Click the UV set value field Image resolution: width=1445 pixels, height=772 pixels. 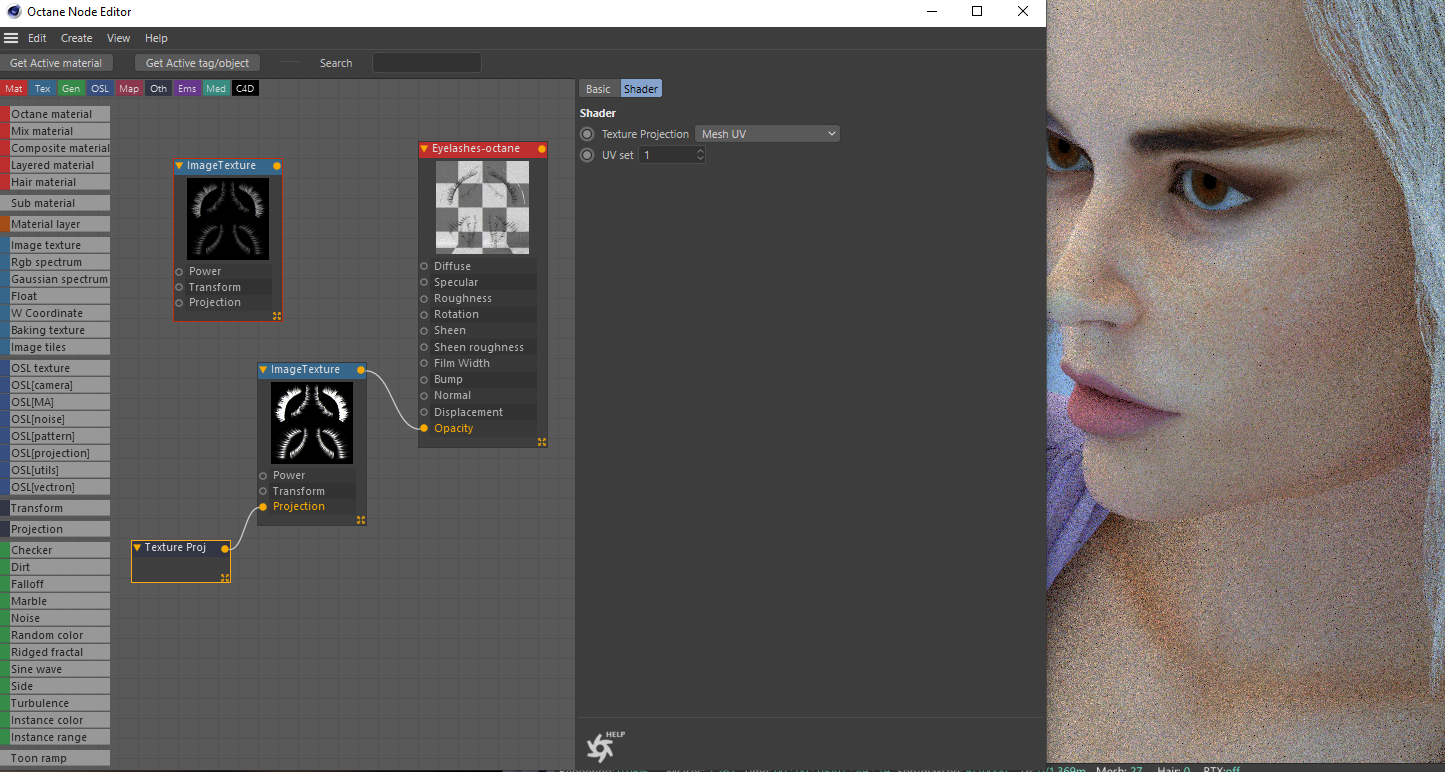(x=667, y=155)
